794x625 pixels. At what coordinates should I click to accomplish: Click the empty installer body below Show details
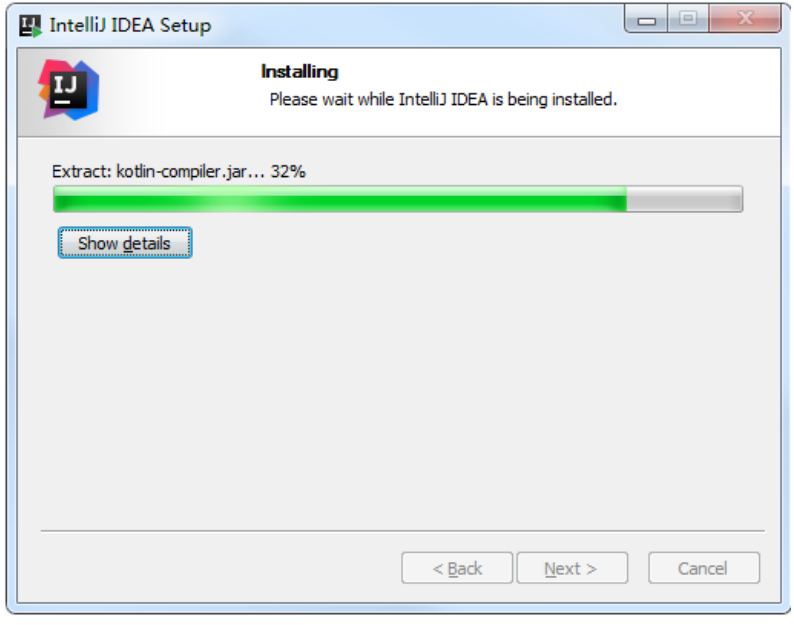[x=400, y=390]
